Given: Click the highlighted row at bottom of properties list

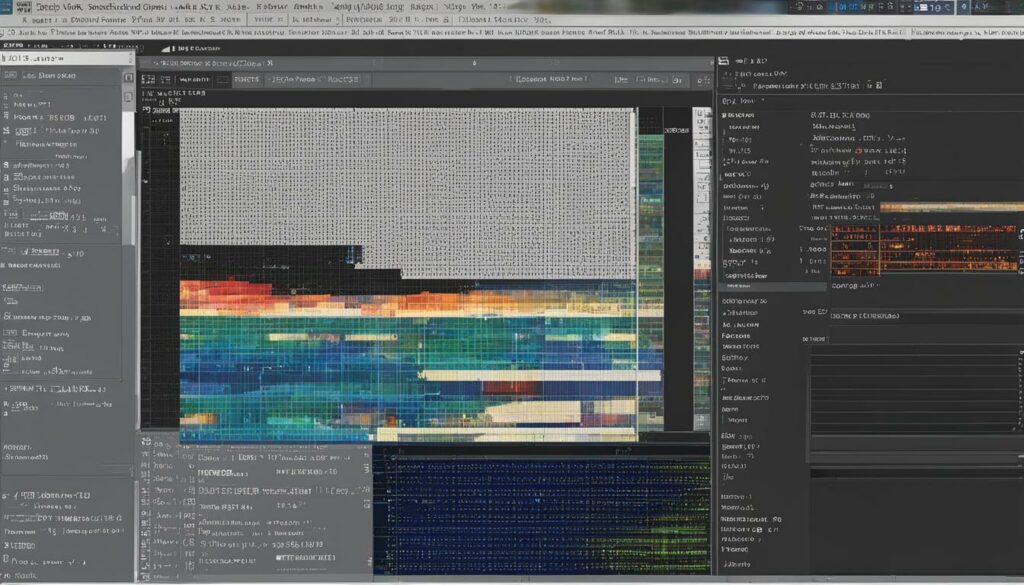Looking at the screenshot, I should pos(770,286).
